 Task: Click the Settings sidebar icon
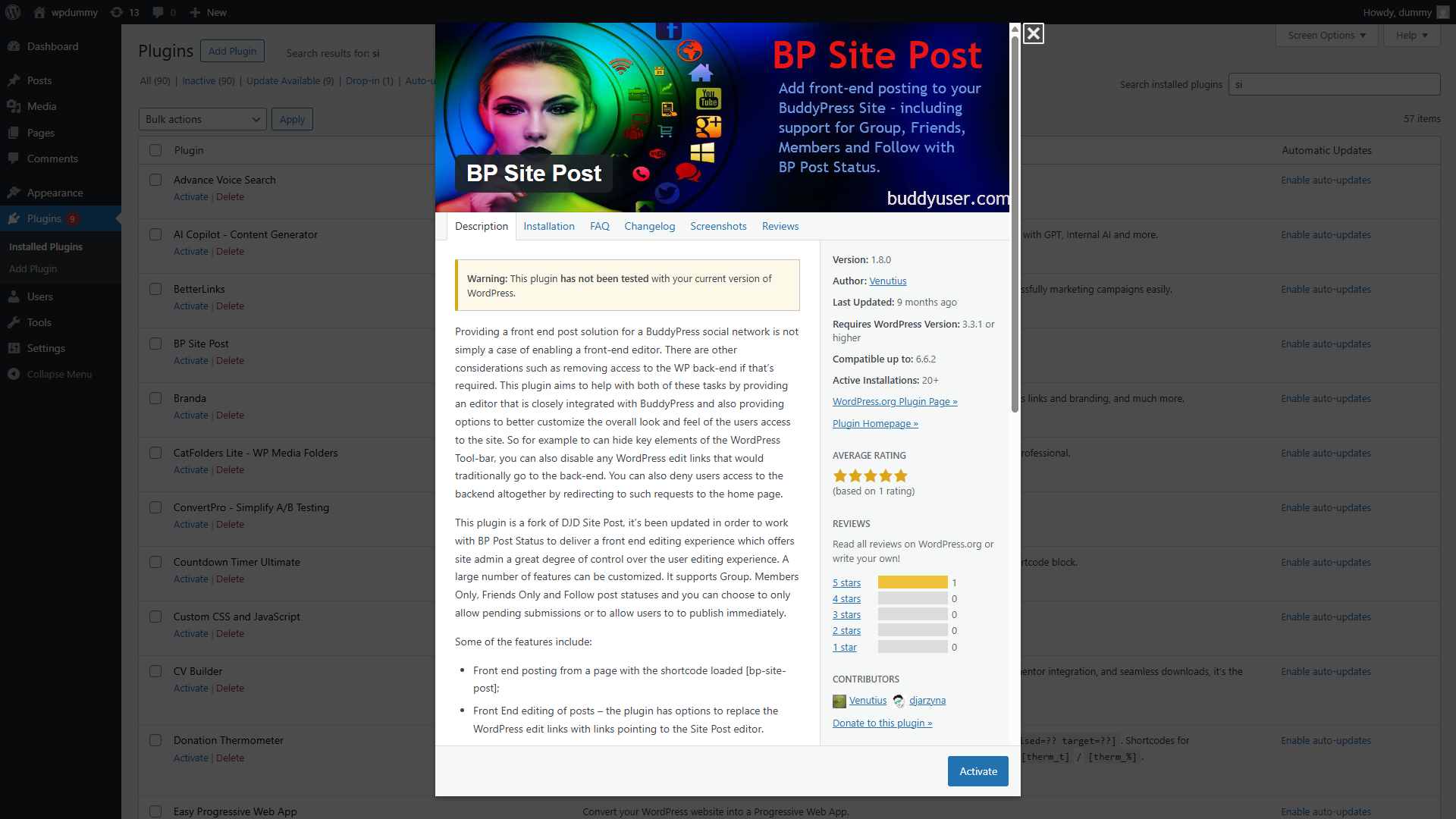(14, 348)
